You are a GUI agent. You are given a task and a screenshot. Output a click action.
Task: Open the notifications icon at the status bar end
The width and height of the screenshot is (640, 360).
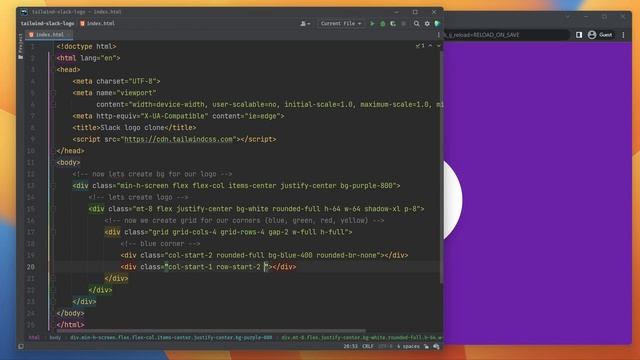(x=436, y=346)
